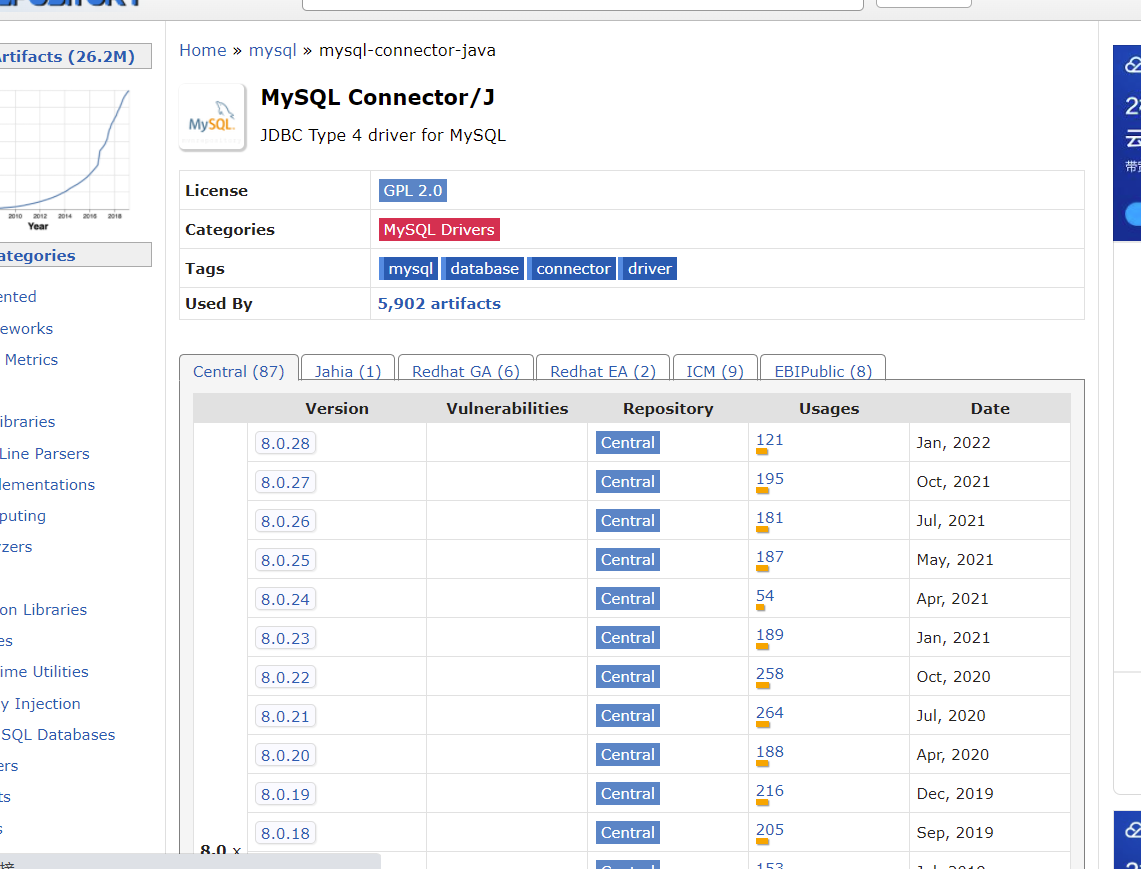Open the 187 usages link
1141x869 pixels.
(770, 557)
